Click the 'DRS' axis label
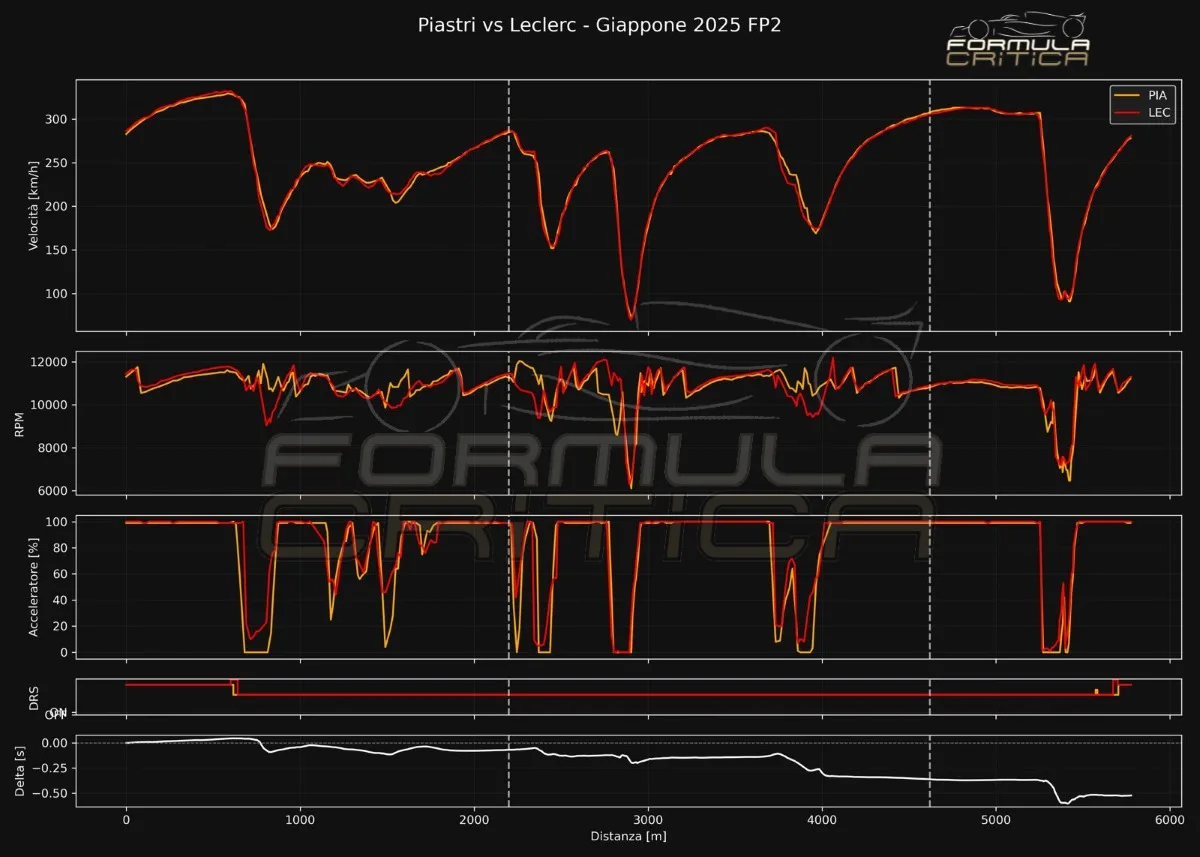Image resolution: width=1200 pixels, height=857 pixels. click(x=34, y=697)
